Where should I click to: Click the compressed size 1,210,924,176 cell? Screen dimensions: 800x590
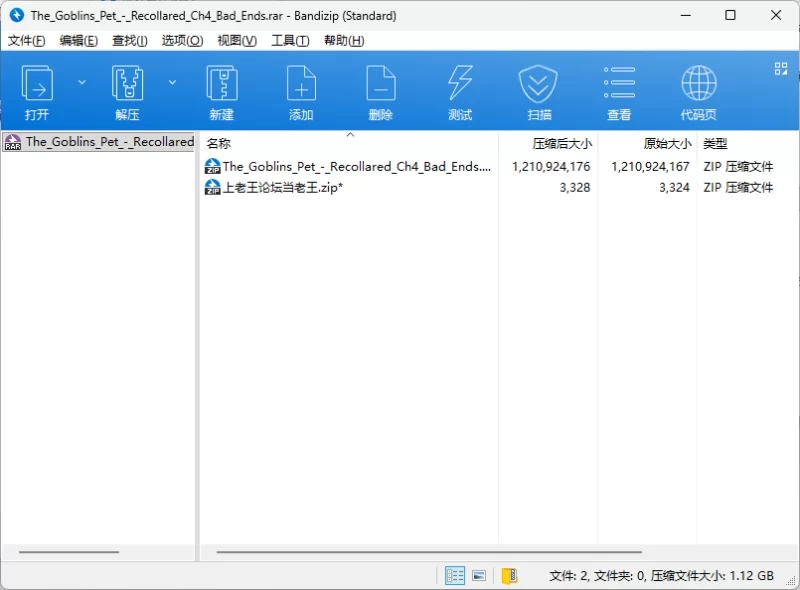pyautogui.click(x=551, y=166)
